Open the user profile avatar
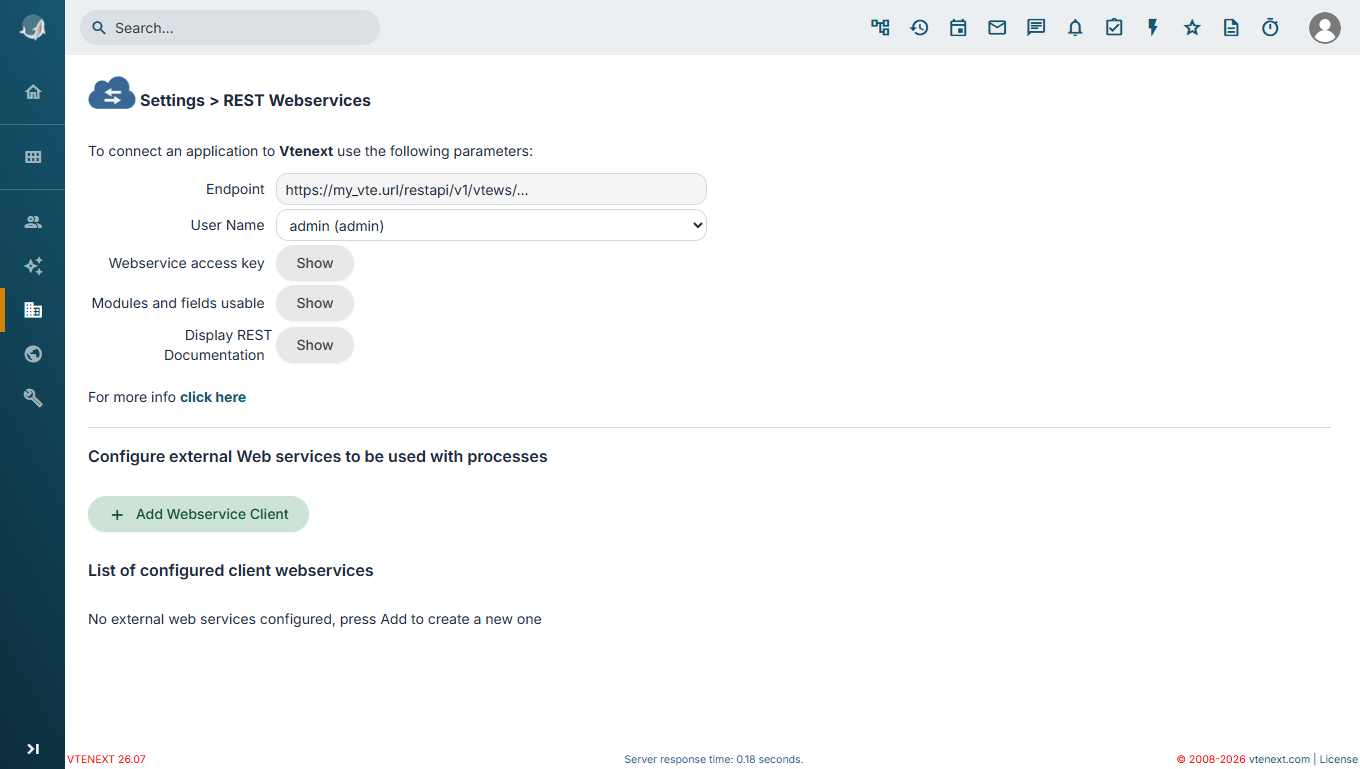 [1325, 28]
